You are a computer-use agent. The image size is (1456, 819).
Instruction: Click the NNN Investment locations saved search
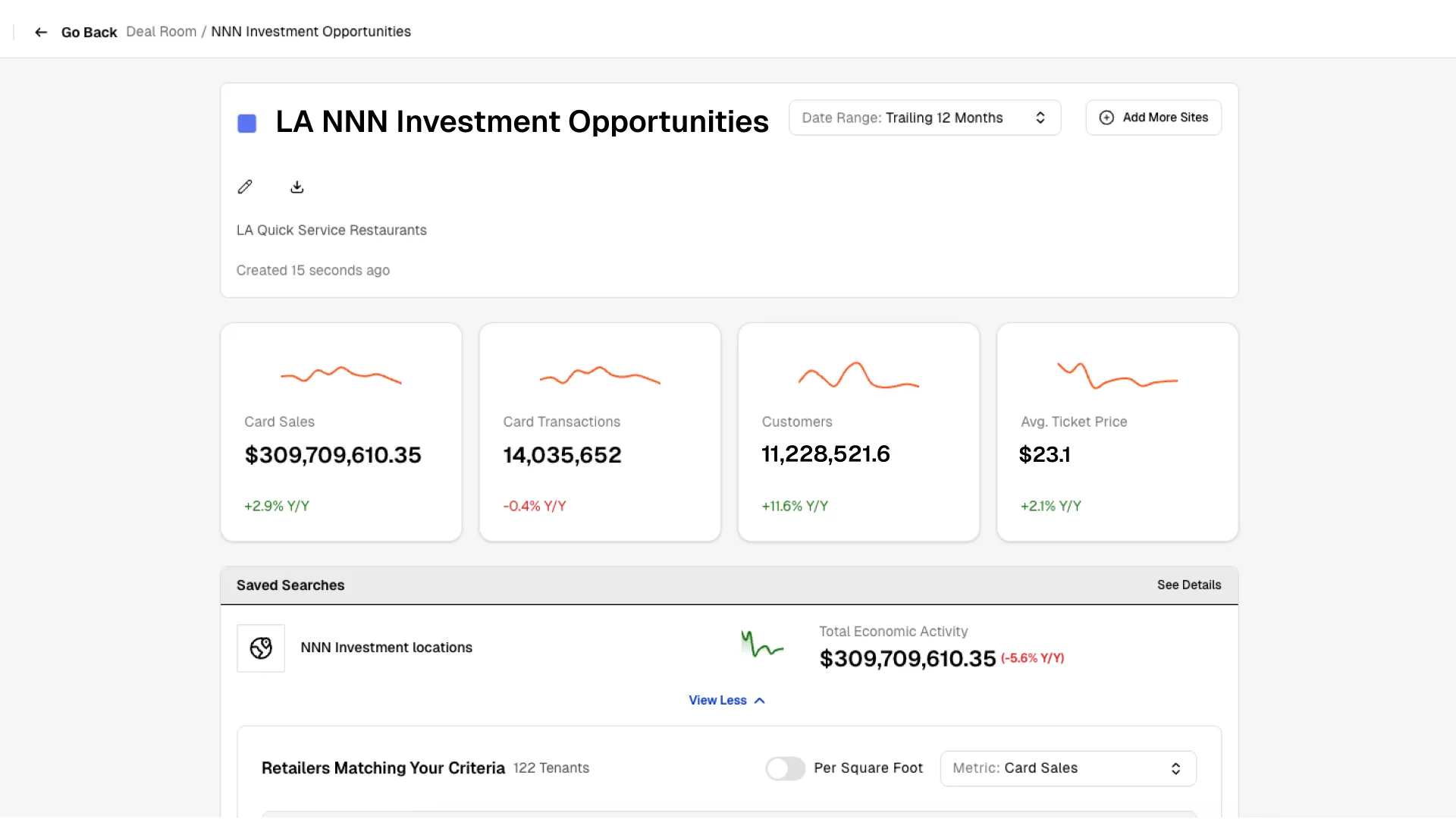386,648
